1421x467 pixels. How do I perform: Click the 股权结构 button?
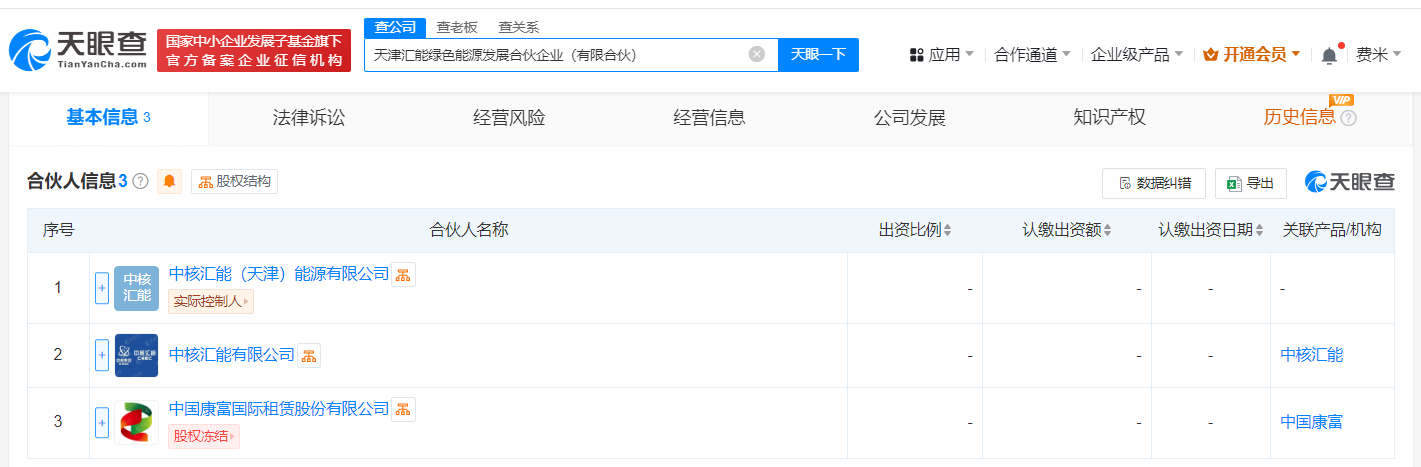point(235,181)
